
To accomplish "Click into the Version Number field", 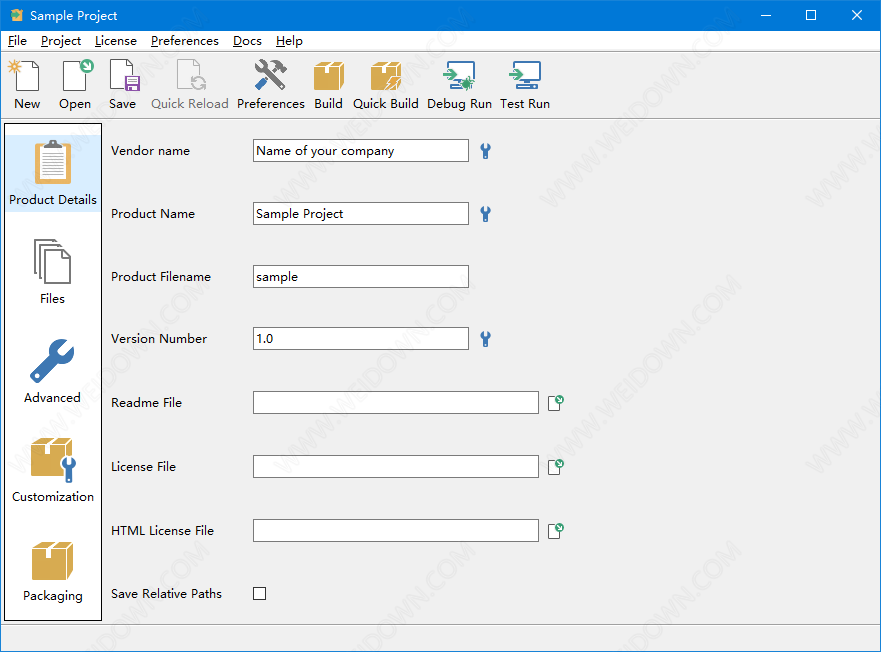I will click(x=361, y=338).
